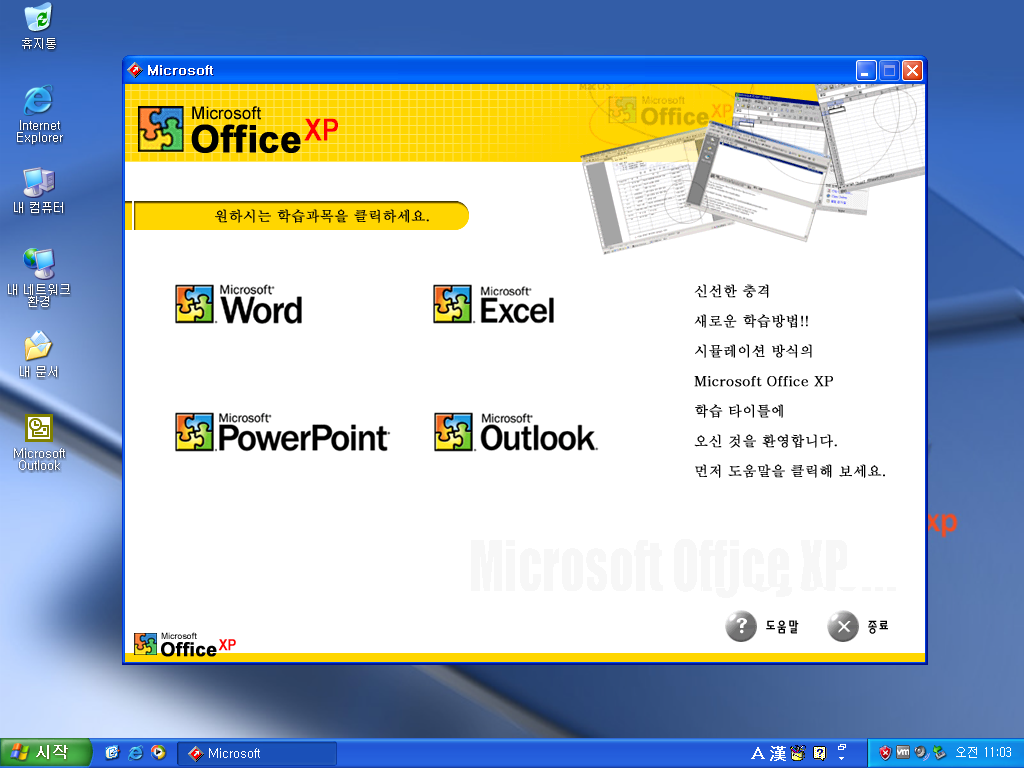
Task: Click the title bar application icon
Action: point(135,70)
